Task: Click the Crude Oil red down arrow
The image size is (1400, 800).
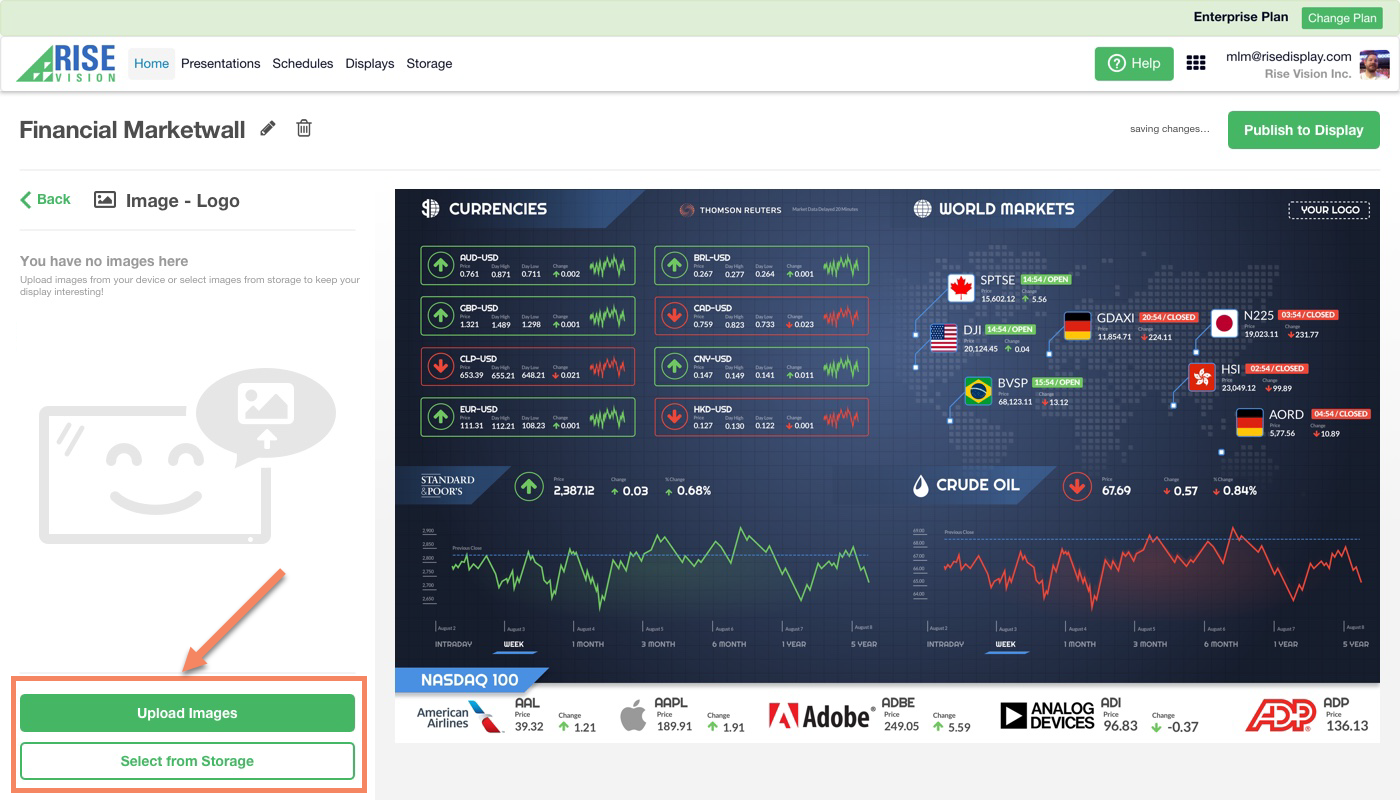Action: [x=1077, y=486]
